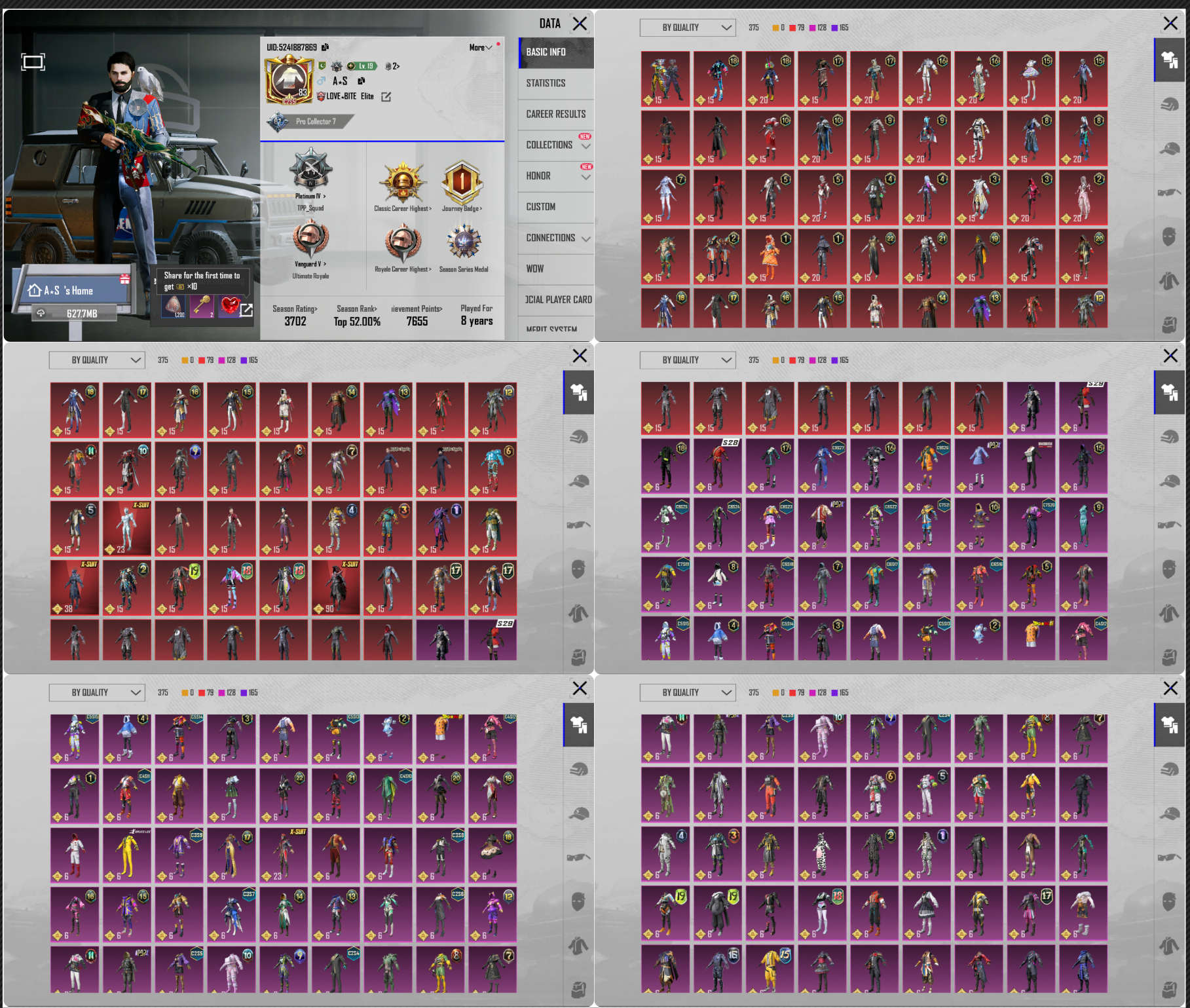1190x1008 pixels.
Task: Open BY QUALITY dropdown in the bottom-right inventory
Action: pyautogui.click(x=688, y=692)
